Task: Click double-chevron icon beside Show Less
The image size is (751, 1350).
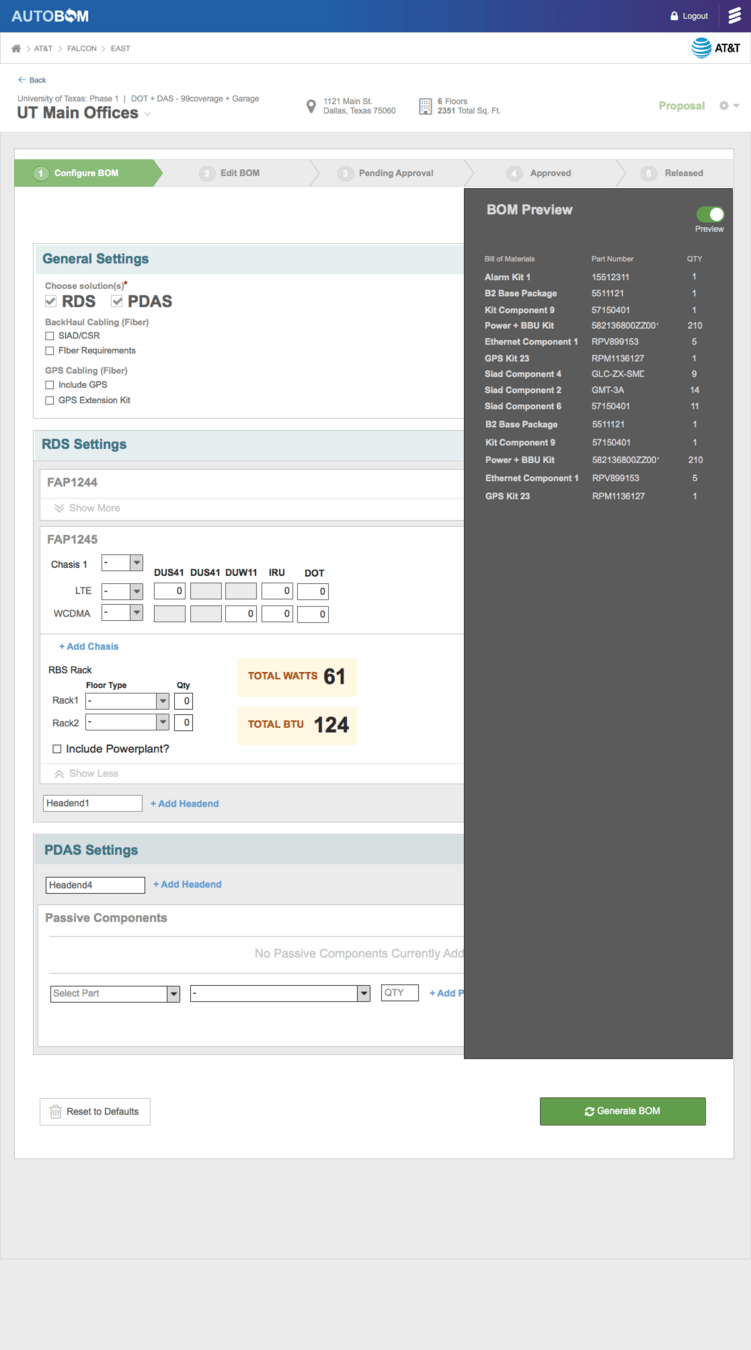Action: click(x=59, y=773)
